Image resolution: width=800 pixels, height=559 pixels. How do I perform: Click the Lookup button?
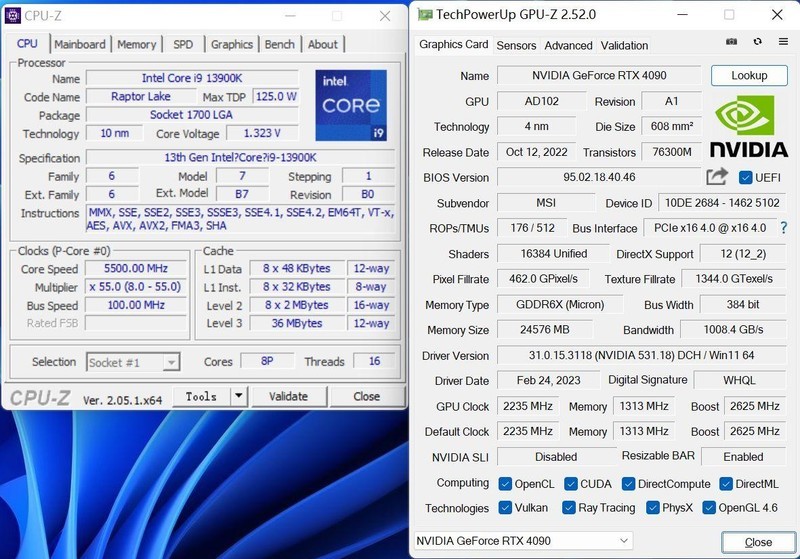[x=748, y=76]
